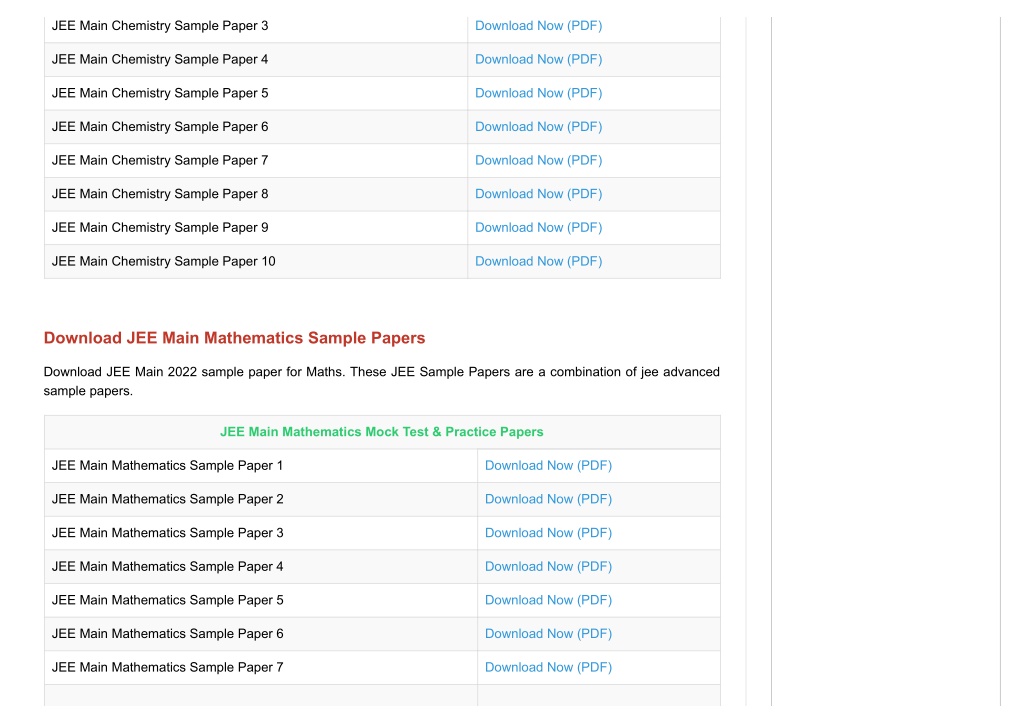Select text 'JEE Main Chemistry Sample Paper 8'
The width and height of the screenshot is (1024, 723).
[x=160, y=194]
